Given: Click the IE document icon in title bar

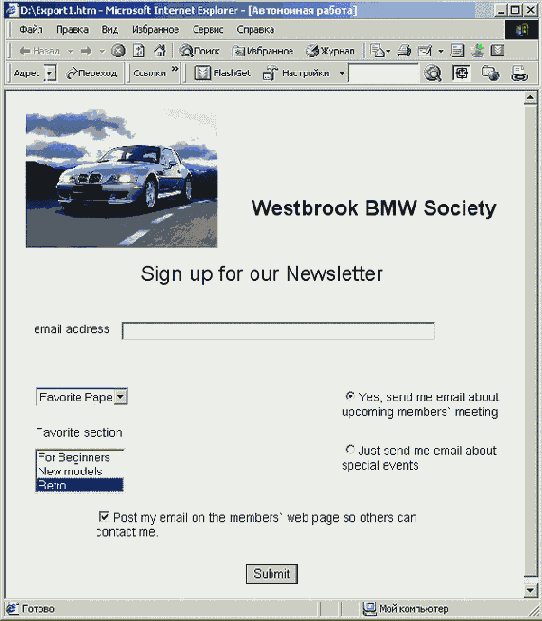Looking at the screenshot, I should [x=12, y=10].
